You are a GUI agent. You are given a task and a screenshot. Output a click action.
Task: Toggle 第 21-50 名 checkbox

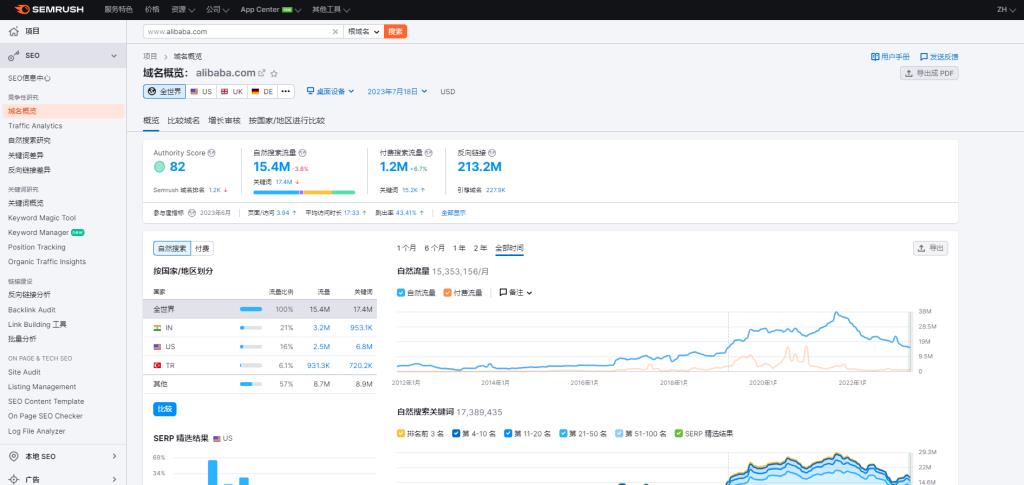563,433
